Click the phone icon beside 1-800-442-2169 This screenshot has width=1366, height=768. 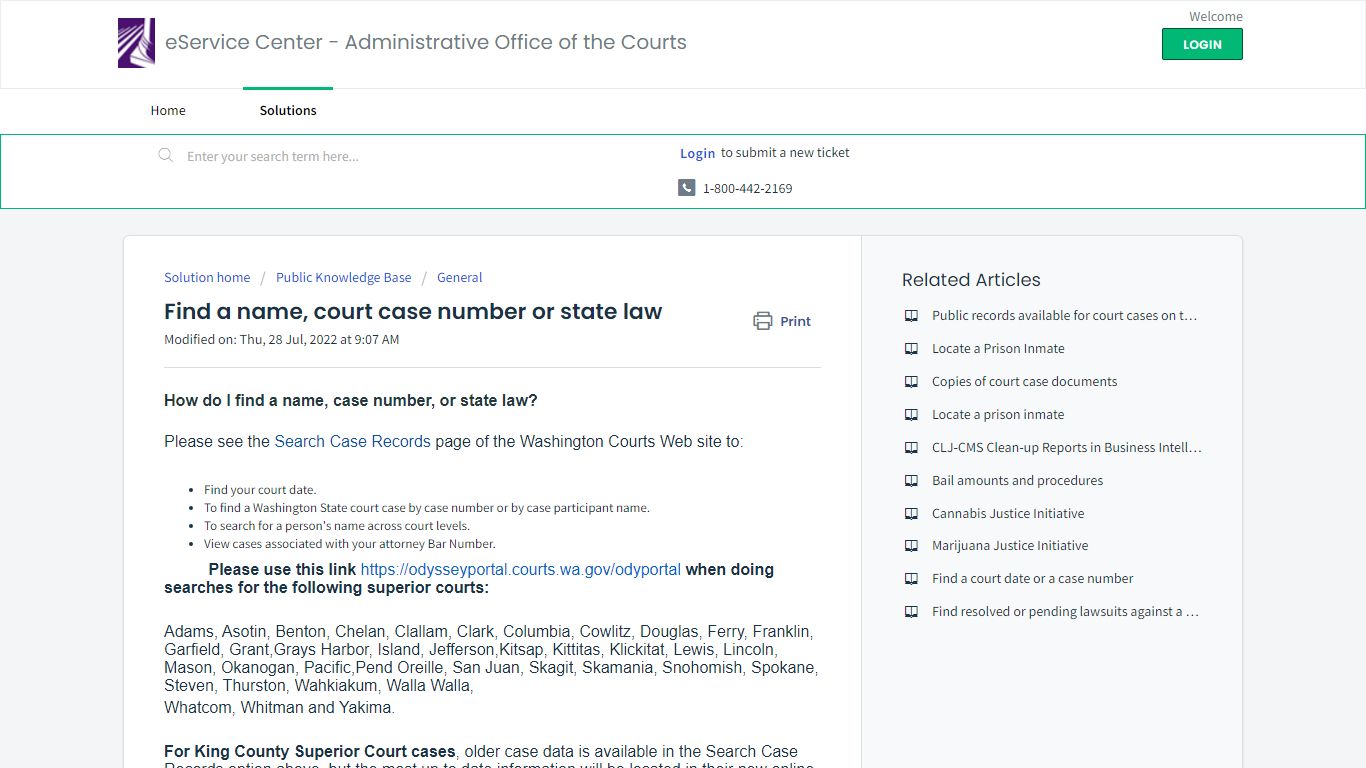tap(686, 187)
